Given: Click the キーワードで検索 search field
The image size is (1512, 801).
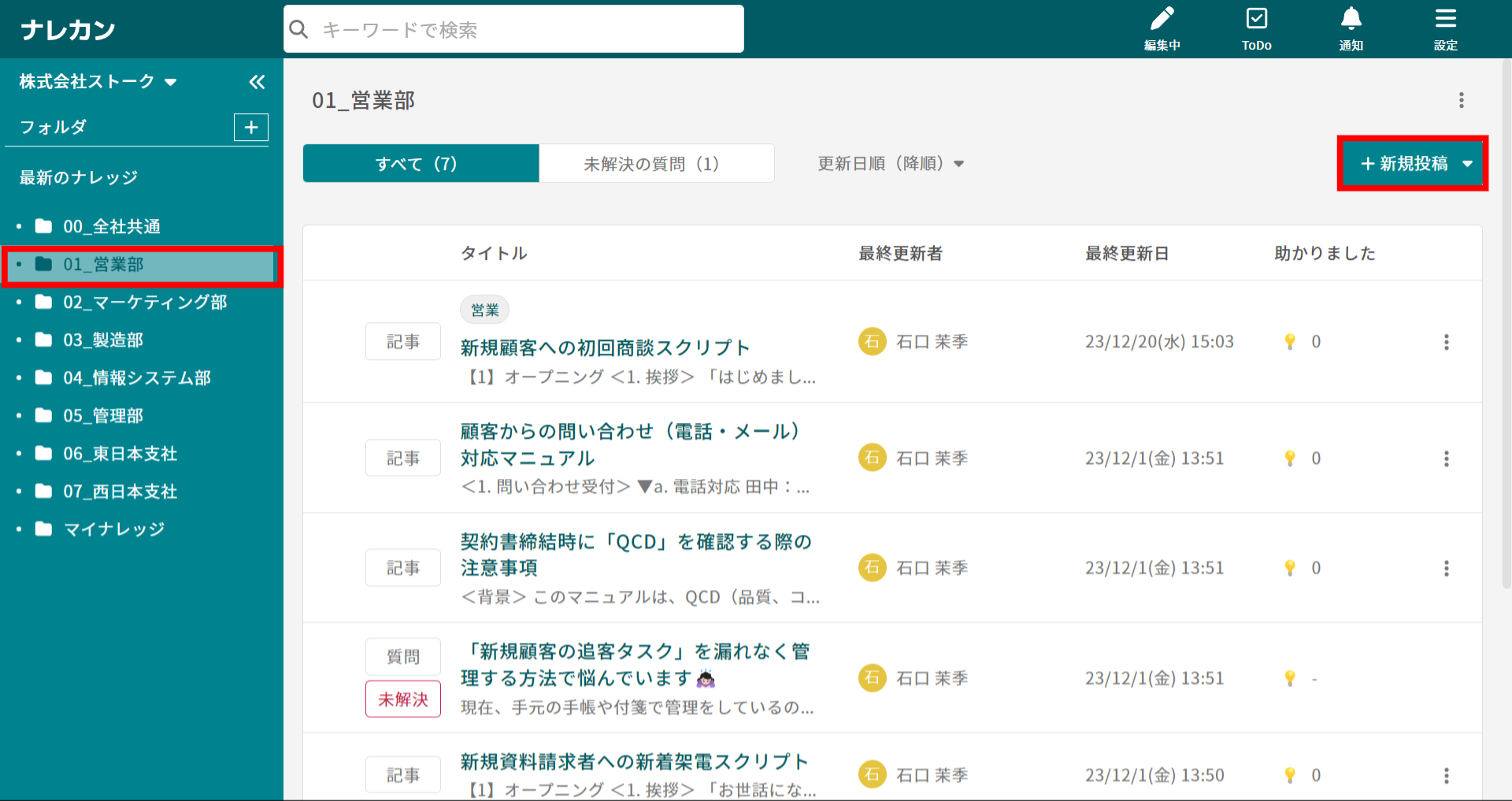Looking at the screenshot, I should click(513, 30).
